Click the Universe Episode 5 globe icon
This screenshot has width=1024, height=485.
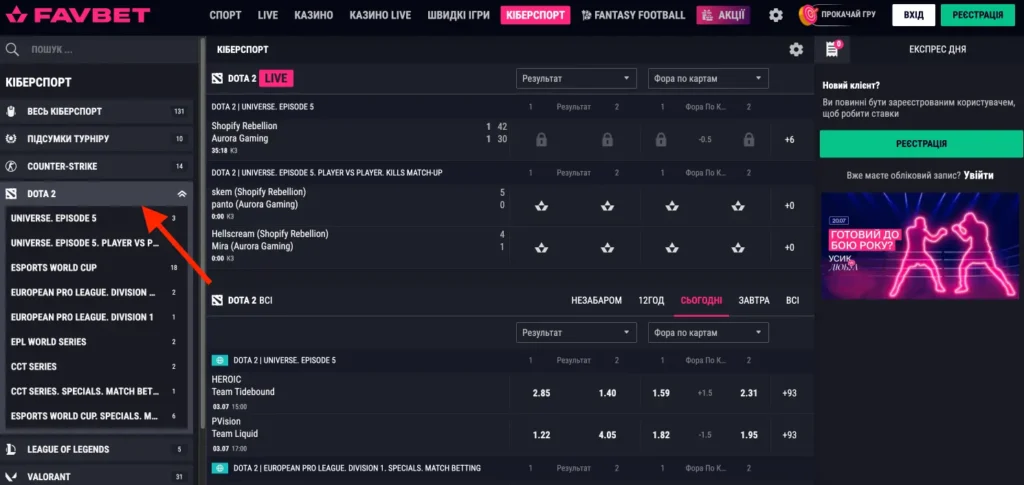(220, 360)
